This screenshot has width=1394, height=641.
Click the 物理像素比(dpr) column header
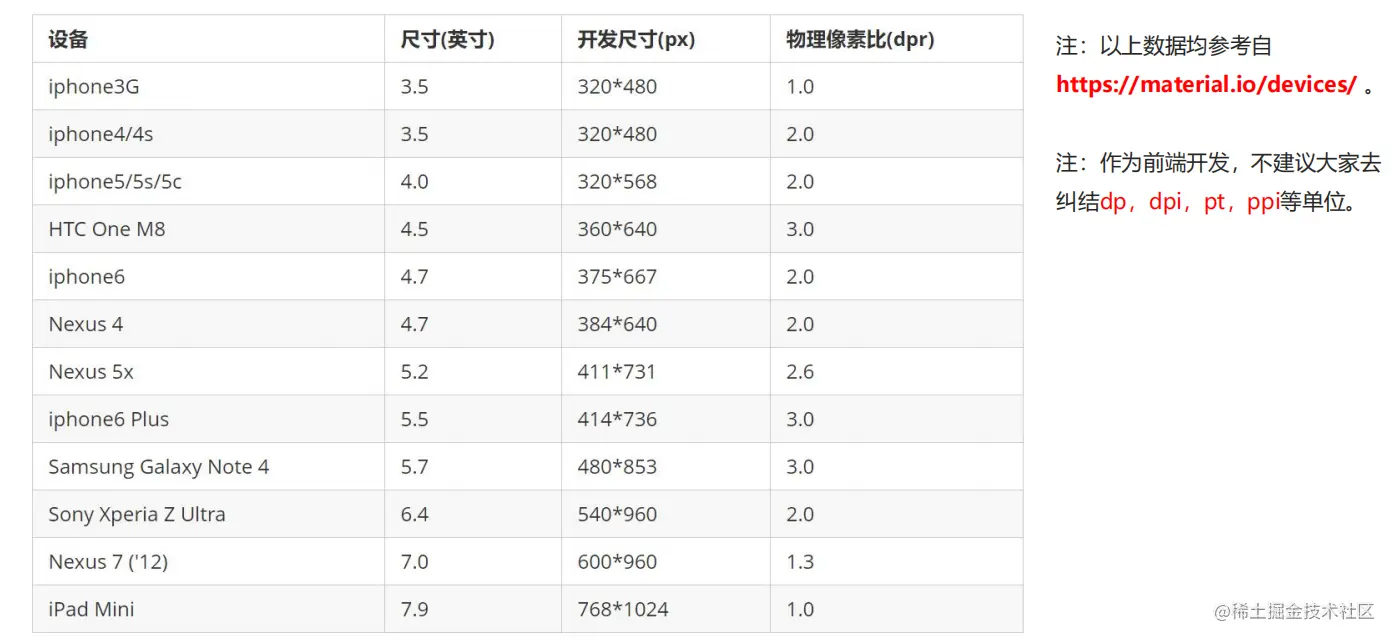[x=860, y=39]
